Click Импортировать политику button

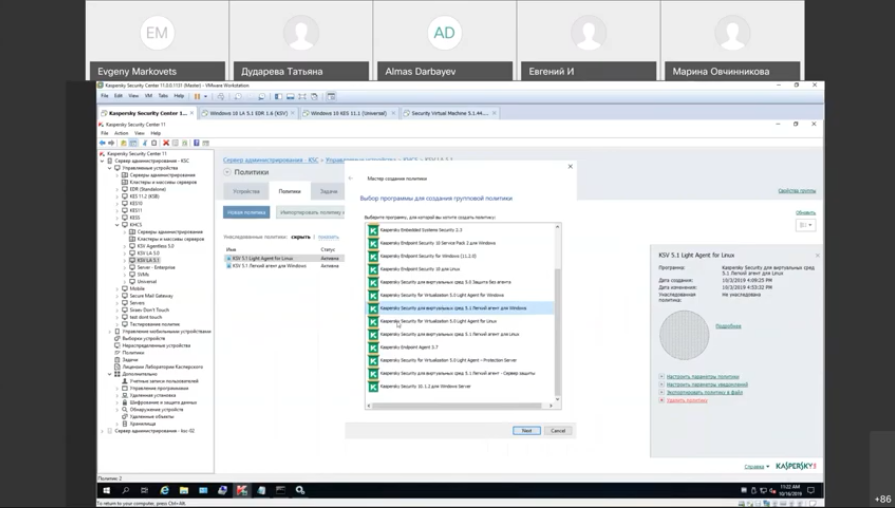311,212
